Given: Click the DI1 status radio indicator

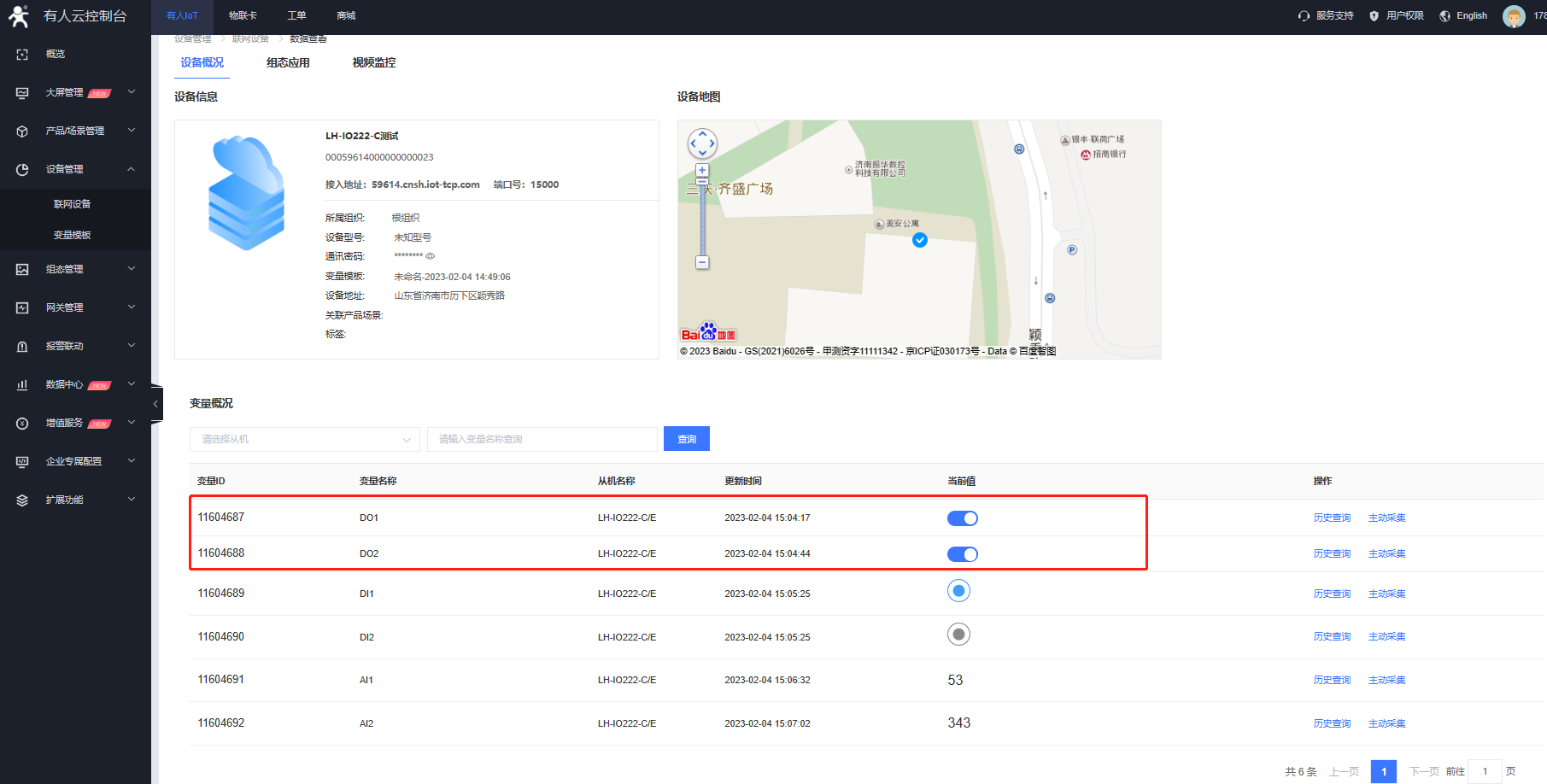Looking at the screenshot, I should pyautogui.click(x=958, y=591).
